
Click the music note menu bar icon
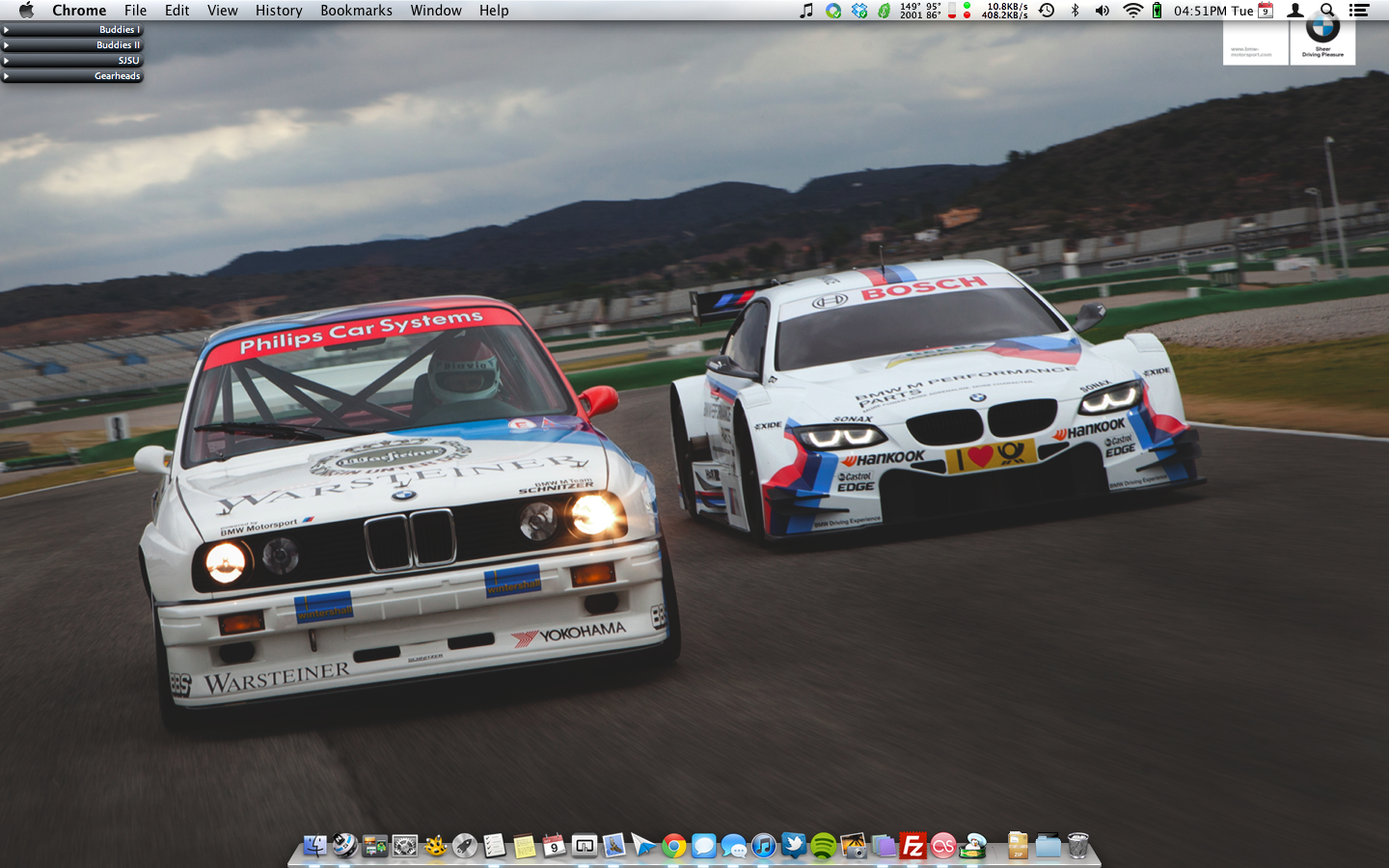[806, 11]
